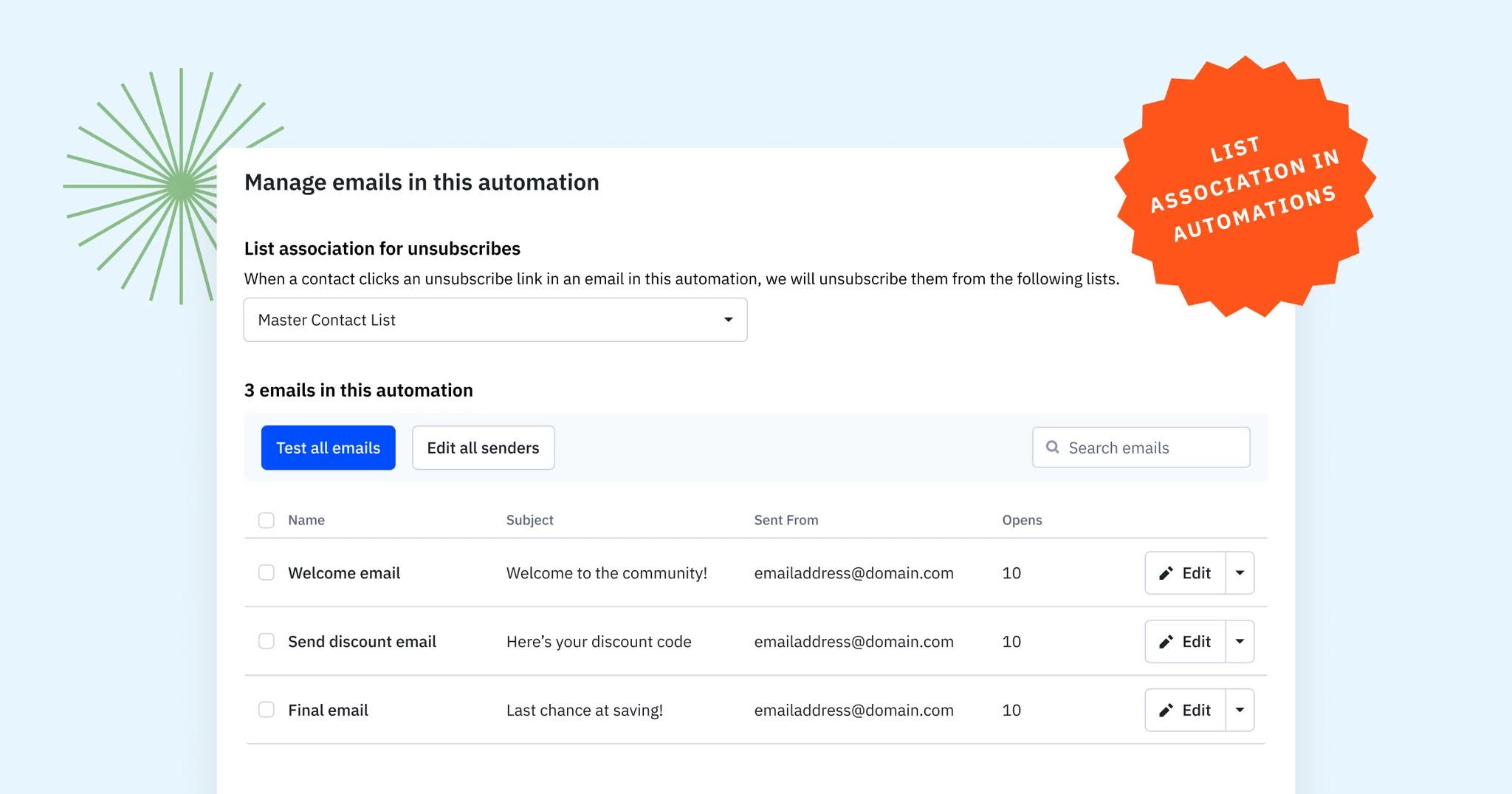Toggle the select-all checkbox in table header
Image resolution: width=1512 pixels, height=794 pixels.
point(267,520)
